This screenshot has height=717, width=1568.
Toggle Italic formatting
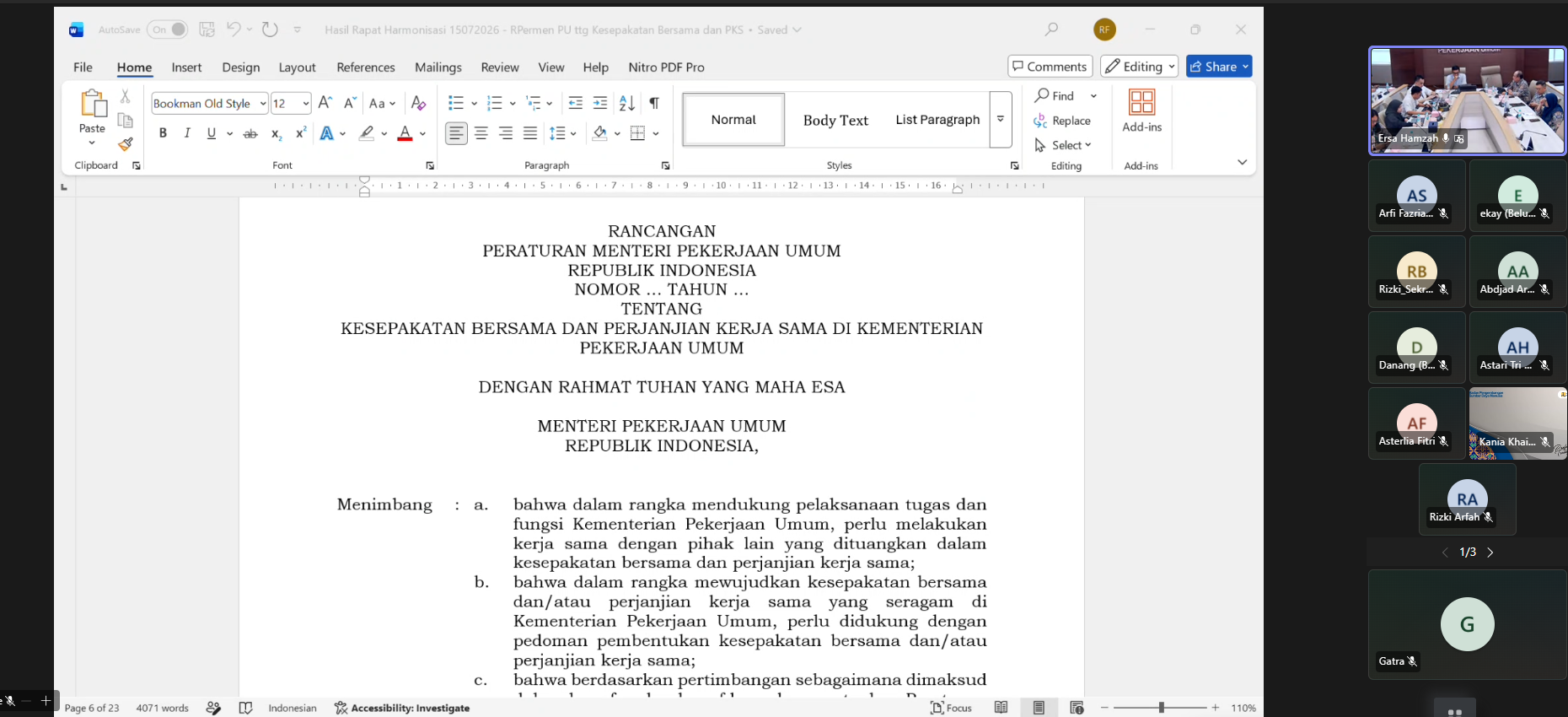click(187, 133)
